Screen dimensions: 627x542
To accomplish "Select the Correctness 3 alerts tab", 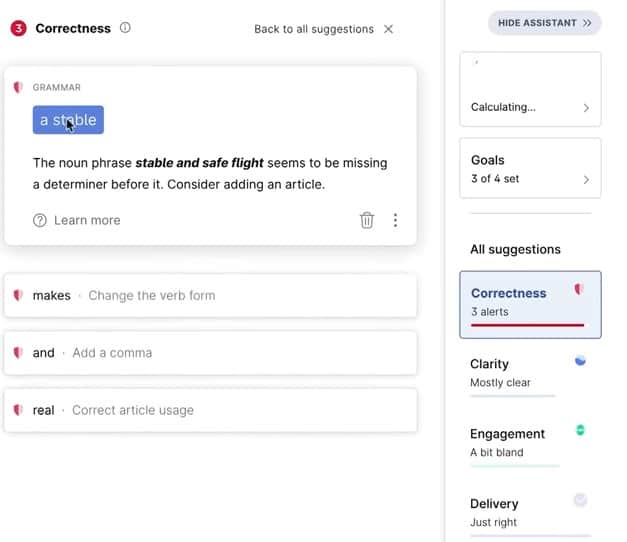I will point(530,305).
